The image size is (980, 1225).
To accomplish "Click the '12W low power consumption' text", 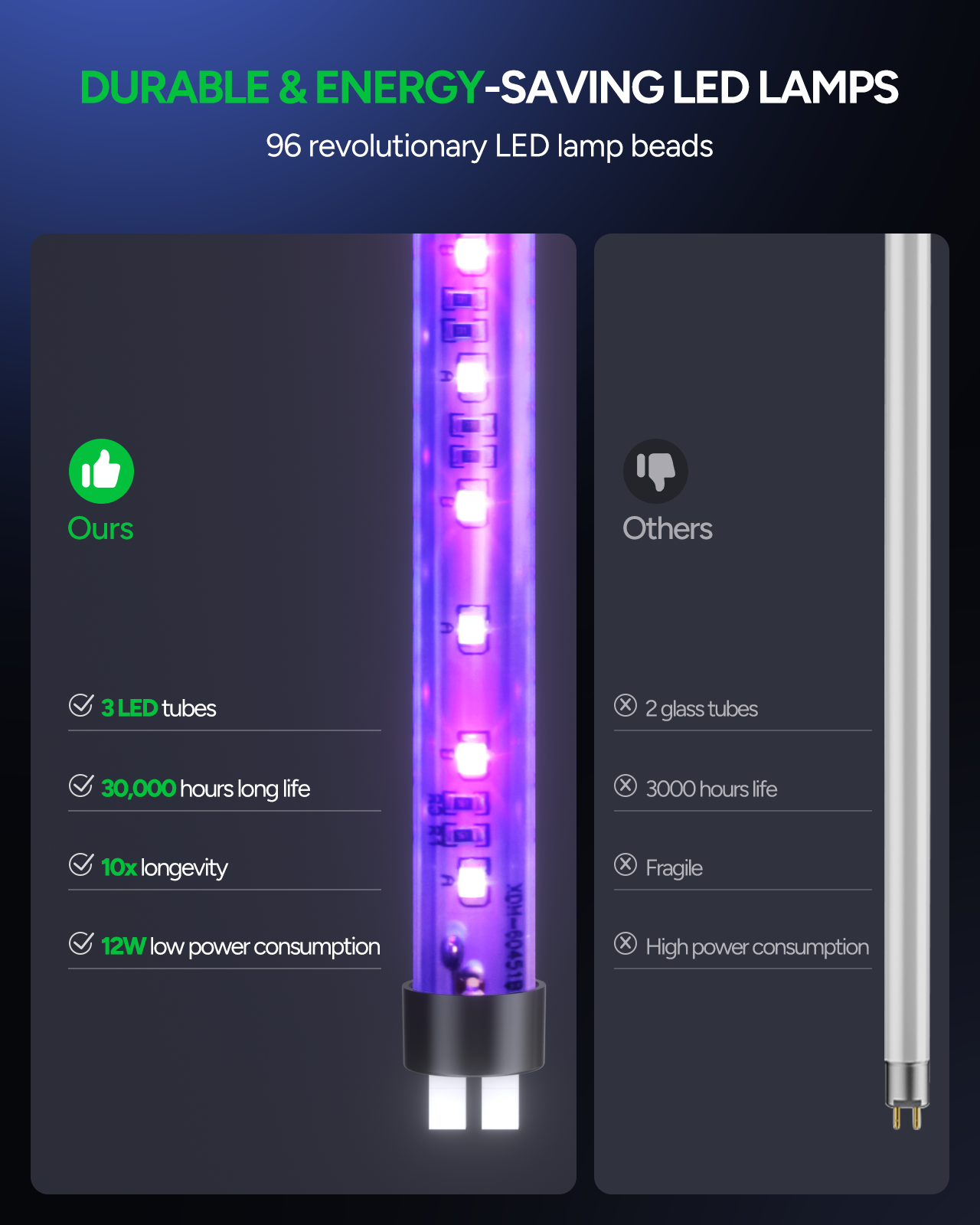I will (x=240, y=947).
